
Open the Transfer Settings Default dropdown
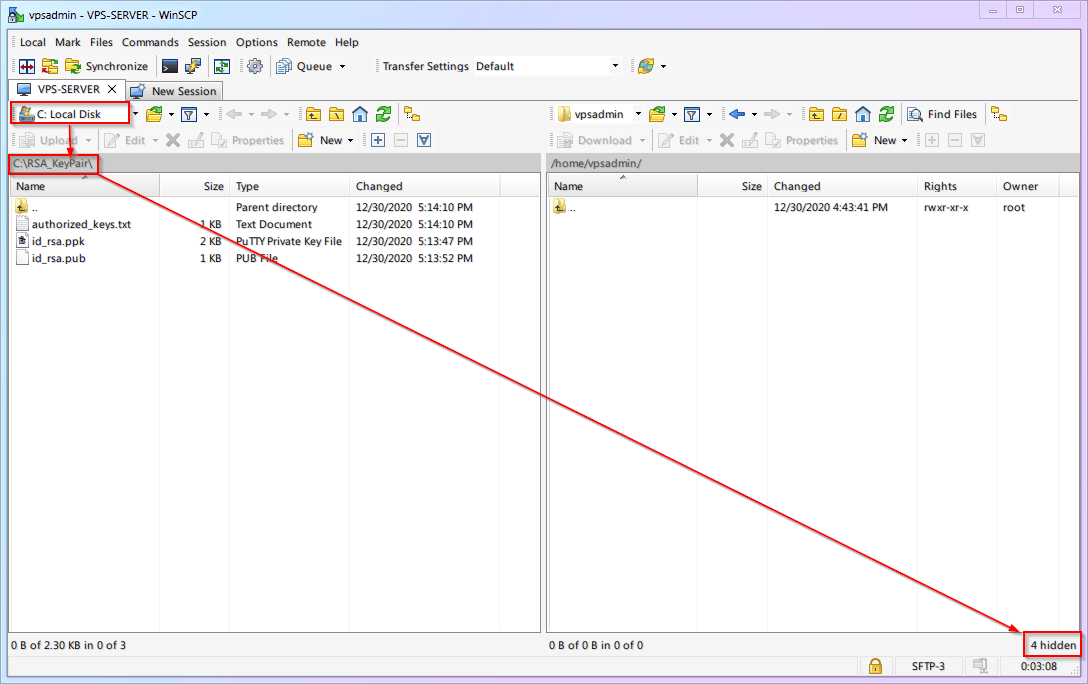point(615,66)
